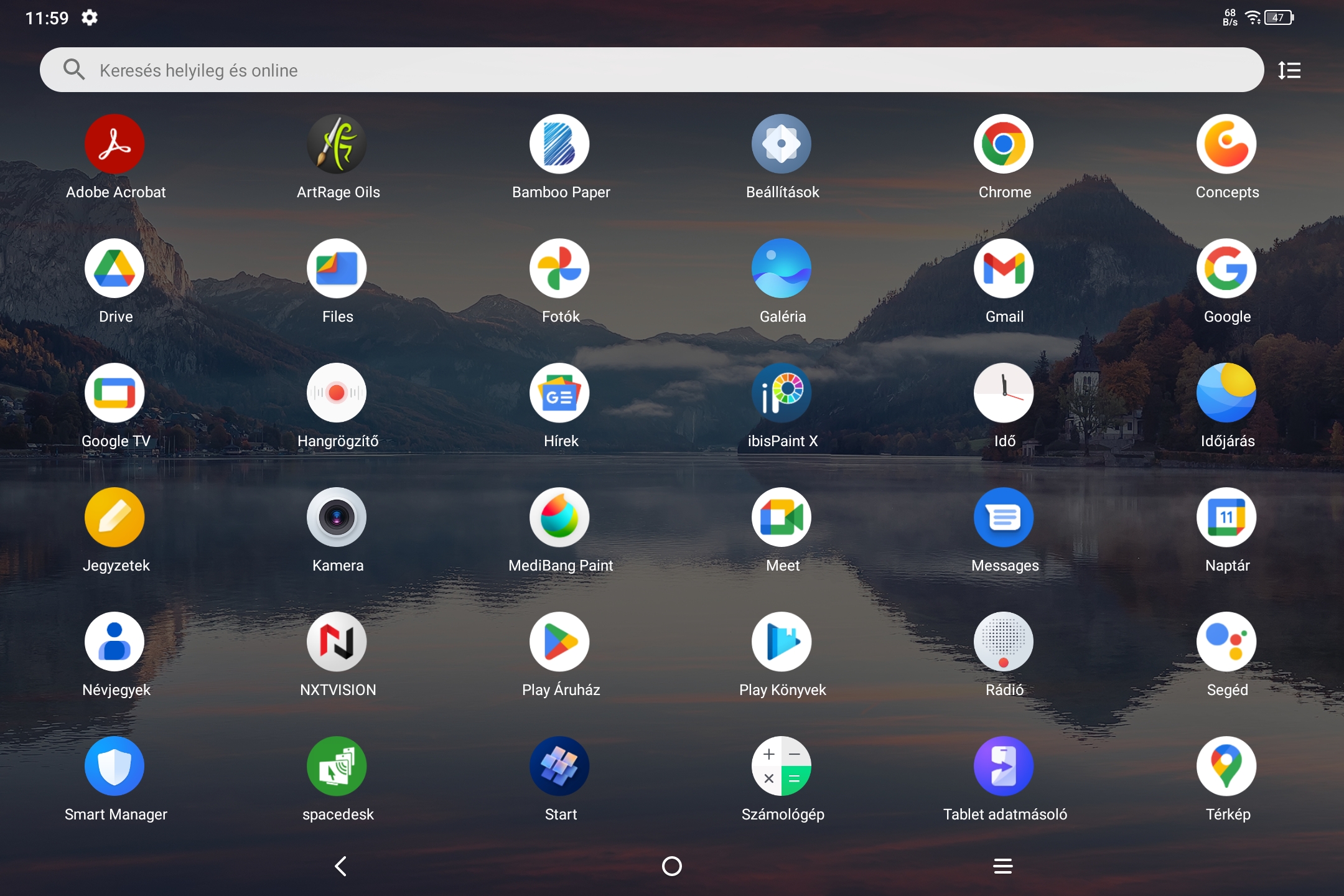The height and width of the screenshot is (896, 1344).
Task: Tap the back navigation button
Action: (340, 866)
